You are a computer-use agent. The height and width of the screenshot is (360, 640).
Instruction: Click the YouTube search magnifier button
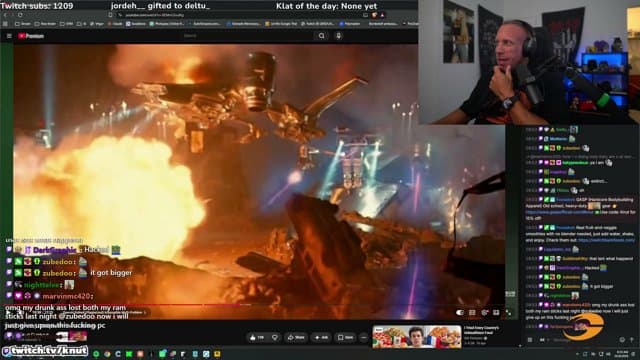tap(322, 36)
